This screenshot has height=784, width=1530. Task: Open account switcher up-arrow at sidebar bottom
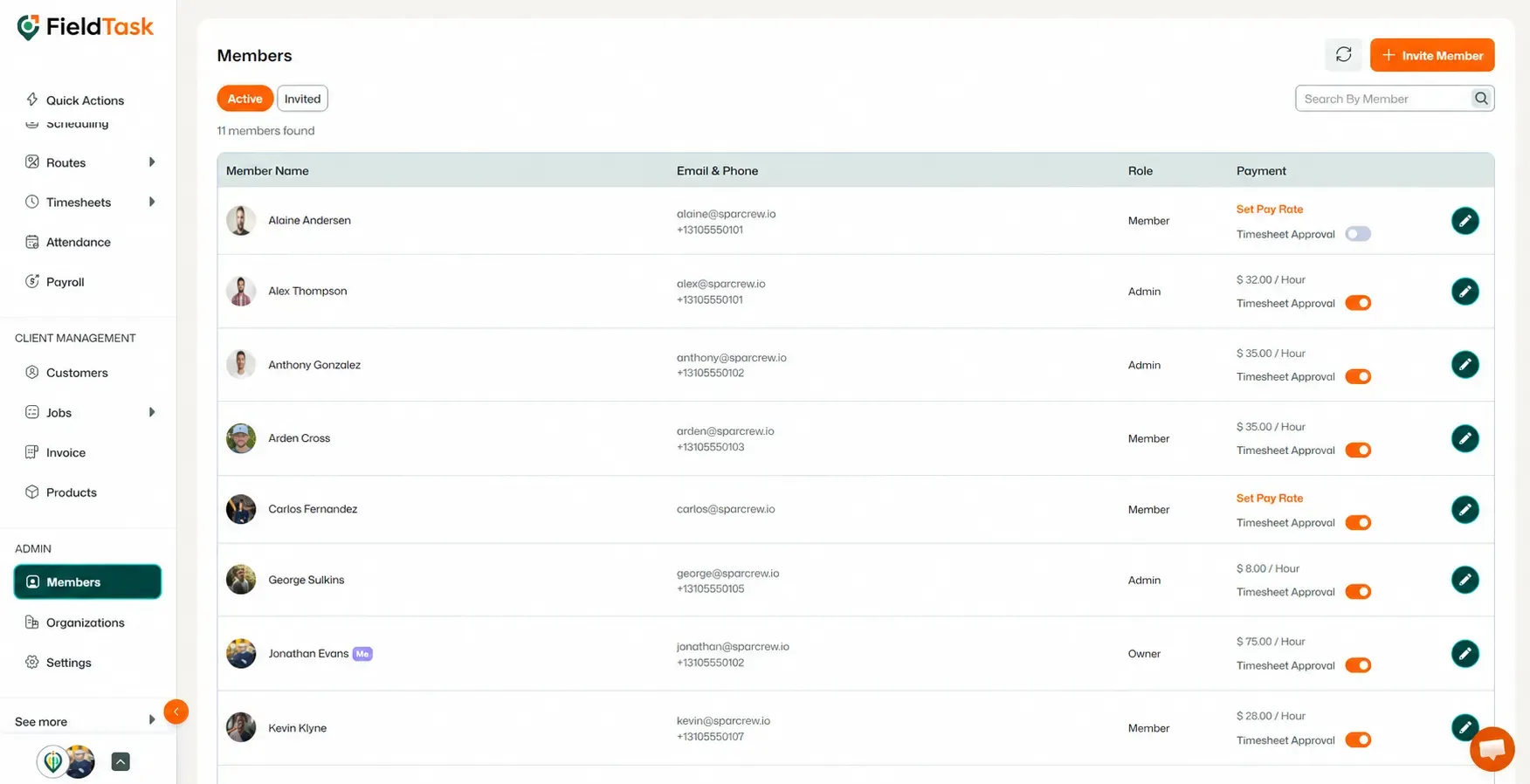click(x=121, y=762)
